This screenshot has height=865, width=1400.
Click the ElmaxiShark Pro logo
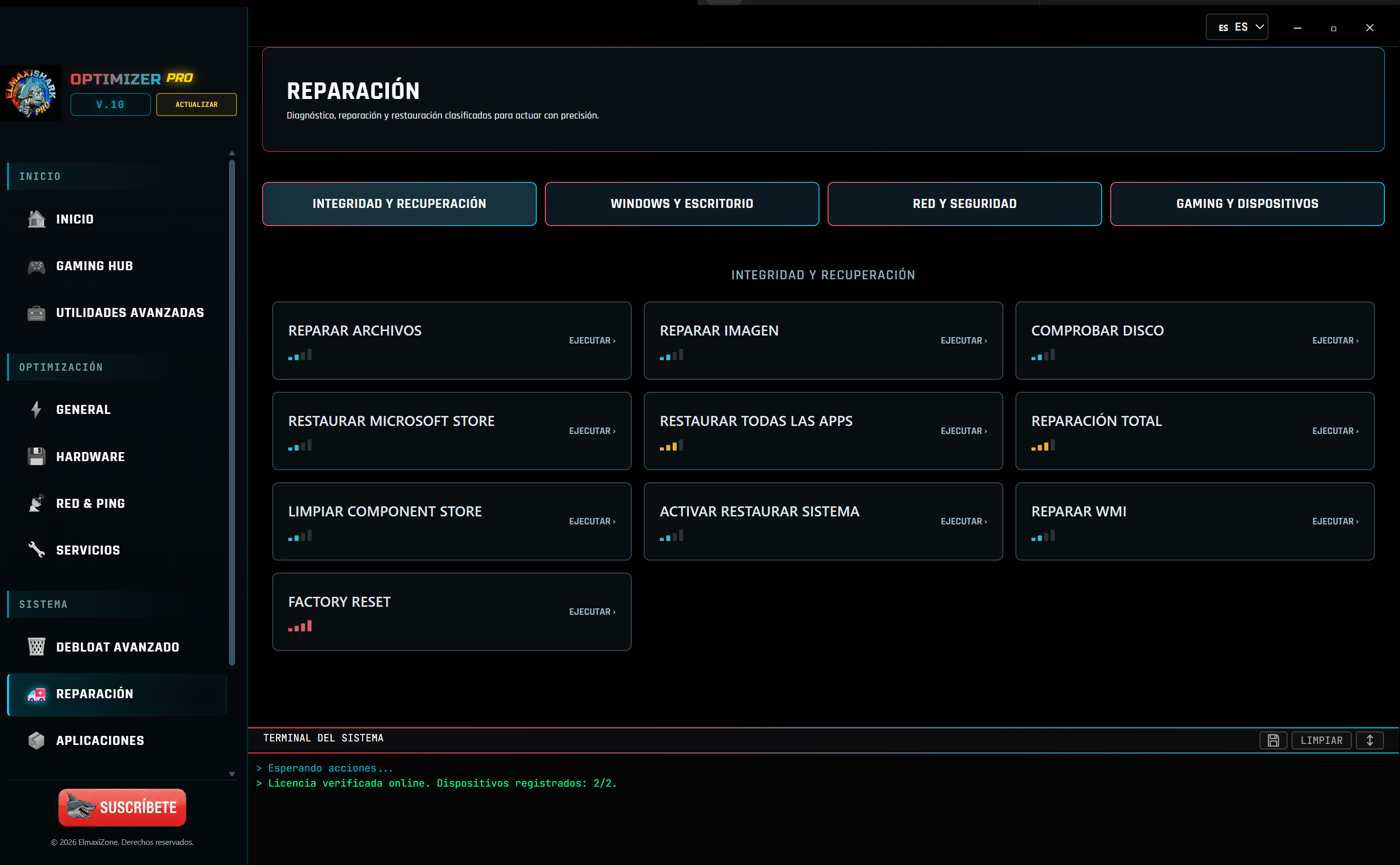point(31,92)
